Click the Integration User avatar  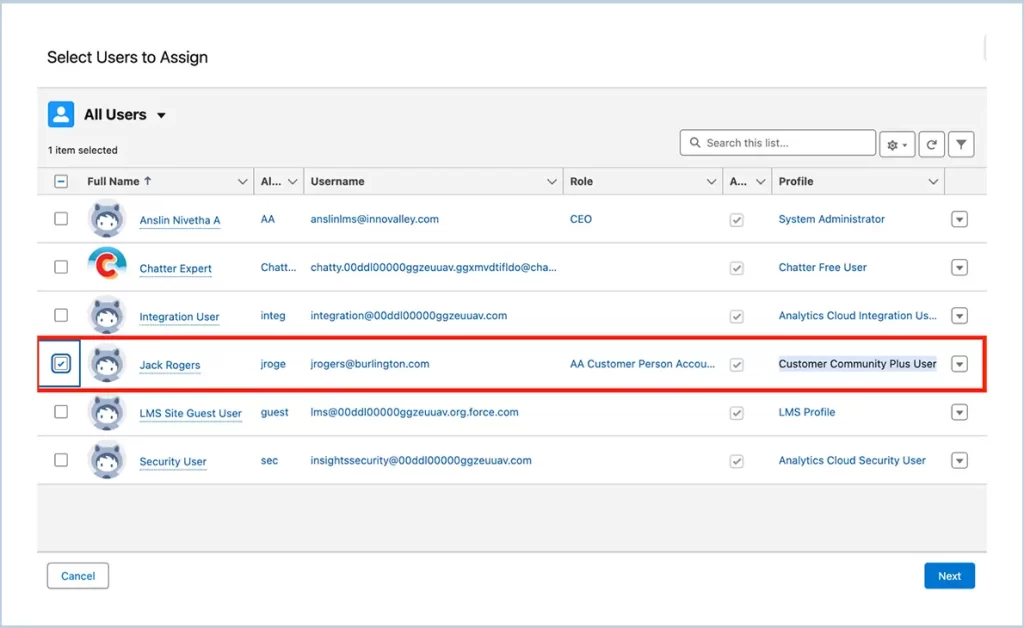click(x=106, y=316)
